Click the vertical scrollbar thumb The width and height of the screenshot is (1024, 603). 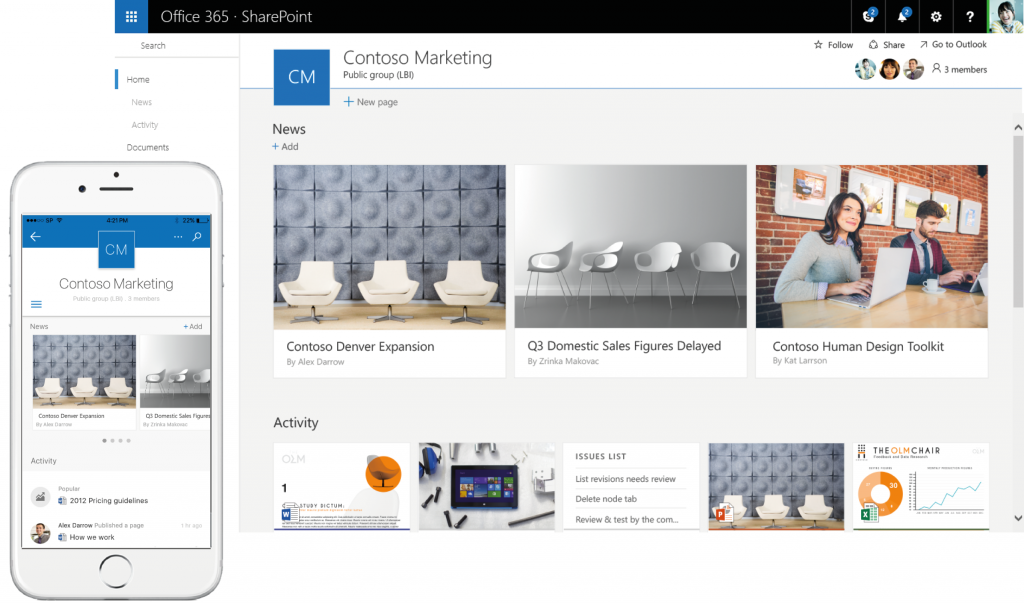click(1017, 221)
